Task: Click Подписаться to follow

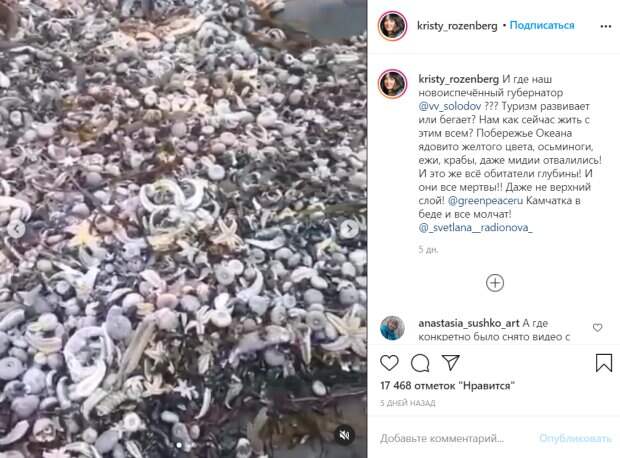Action: pos(542,25)
